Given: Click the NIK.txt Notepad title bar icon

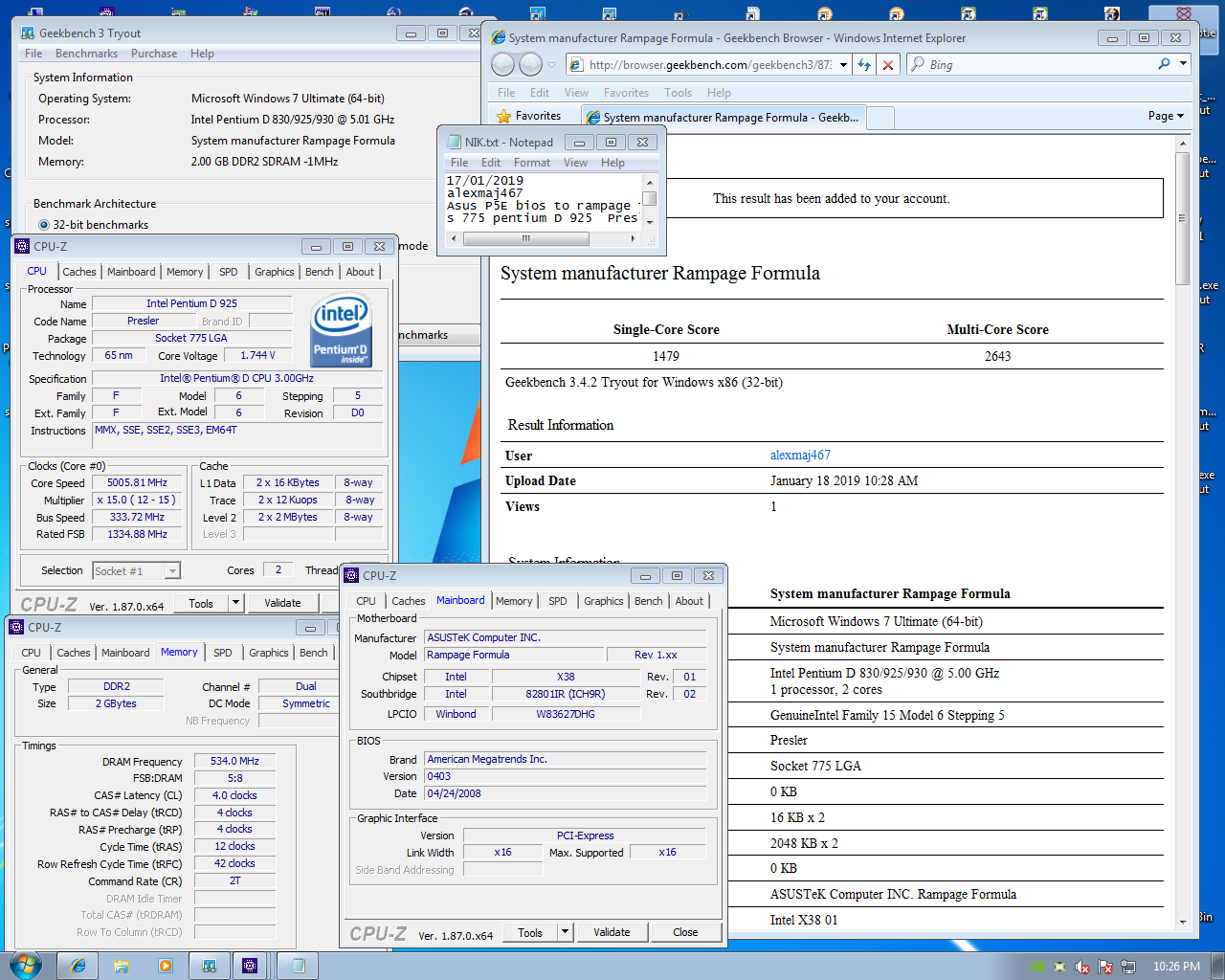Looking at the screenshot, I should (454, 142).
